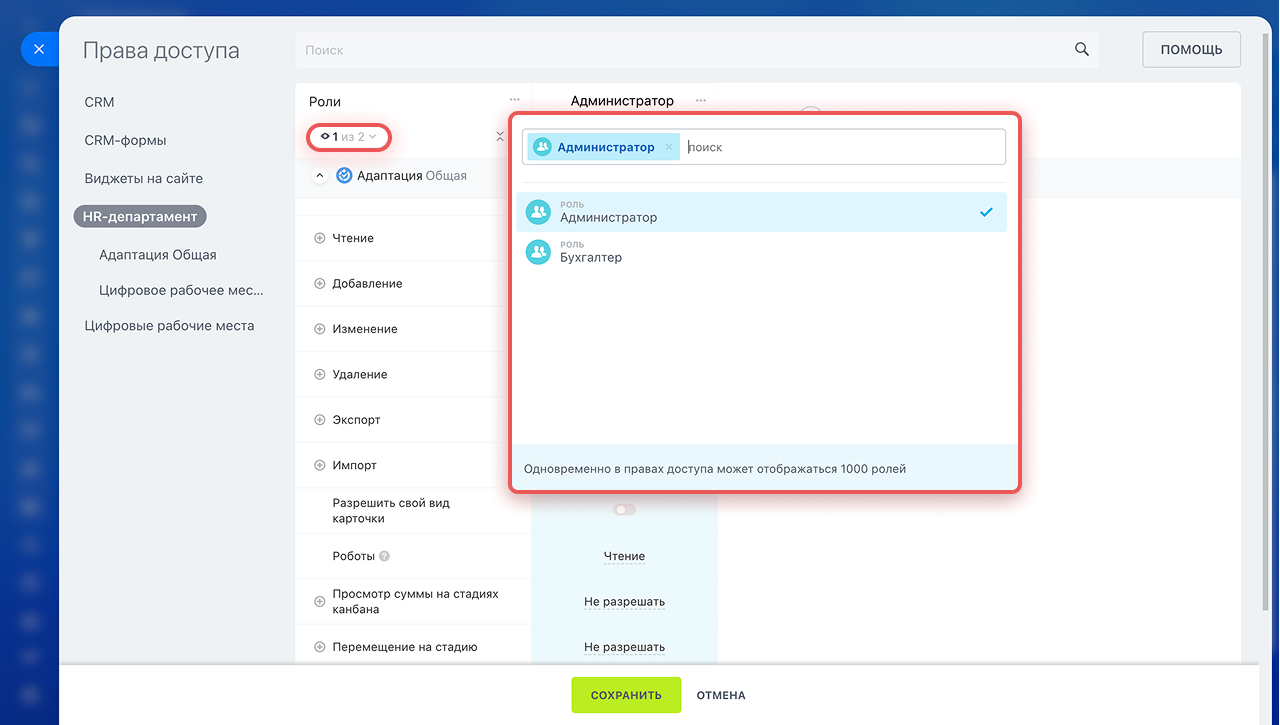The height and width of the screenshot is (725, 1280).
Task: Click the Сохранить button
Action: [626, 695]
